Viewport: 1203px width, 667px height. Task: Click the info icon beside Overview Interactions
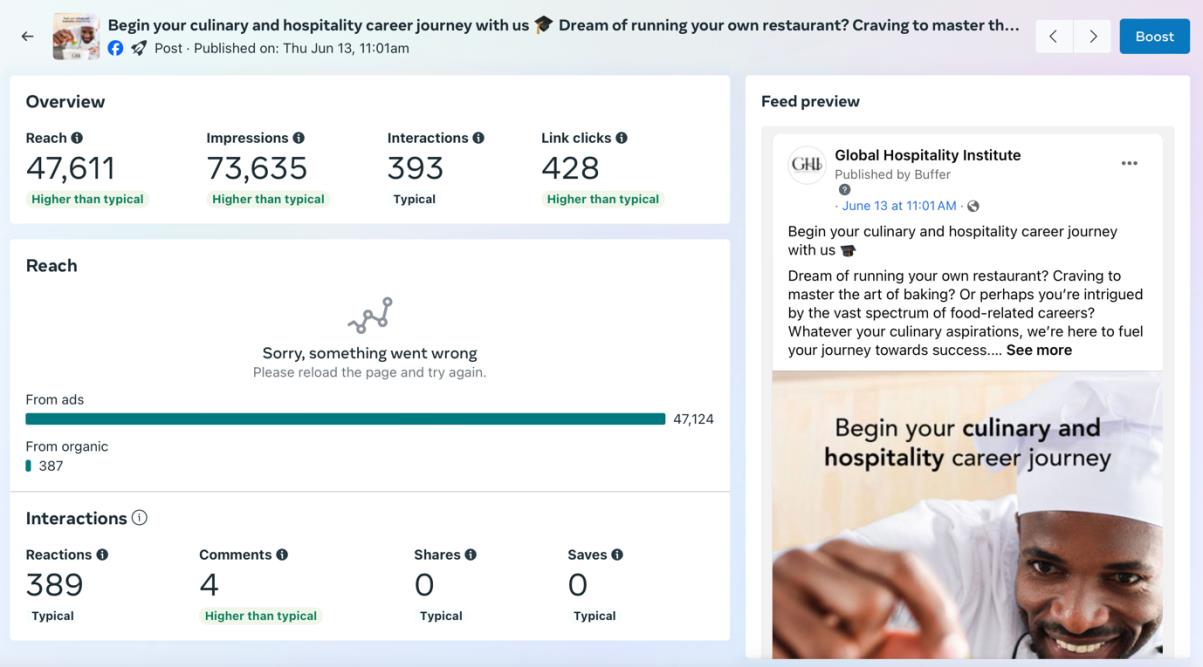click(478, 138)
